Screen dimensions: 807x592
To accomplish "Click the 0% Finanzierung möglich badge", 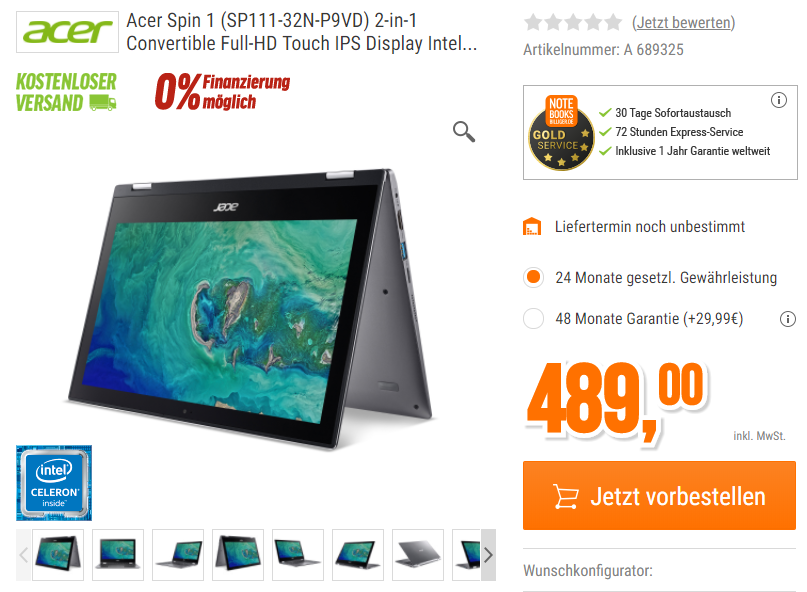I will 222,92.
